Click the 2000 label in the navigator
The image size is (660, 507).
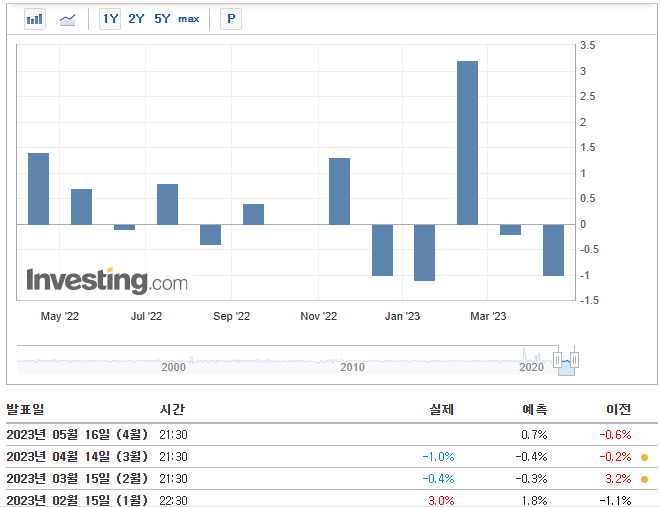(x=173, y=367)
